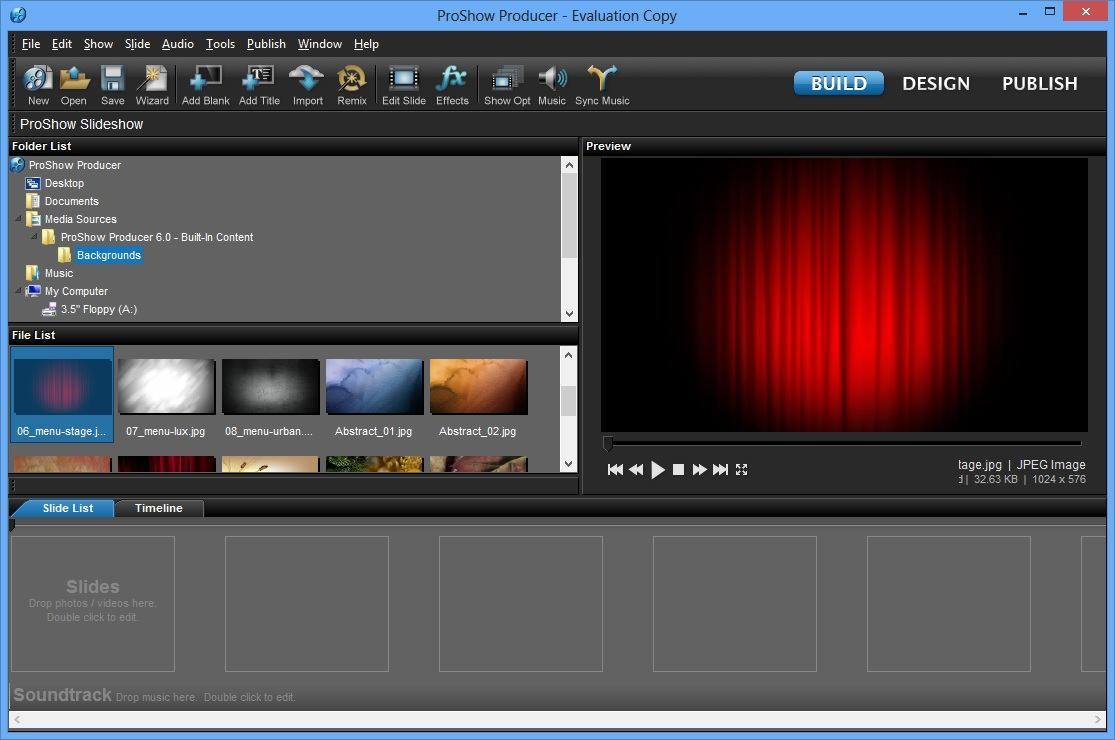Switch to the Timeline tab
The image size is (1115, 740).
(159, 508)
